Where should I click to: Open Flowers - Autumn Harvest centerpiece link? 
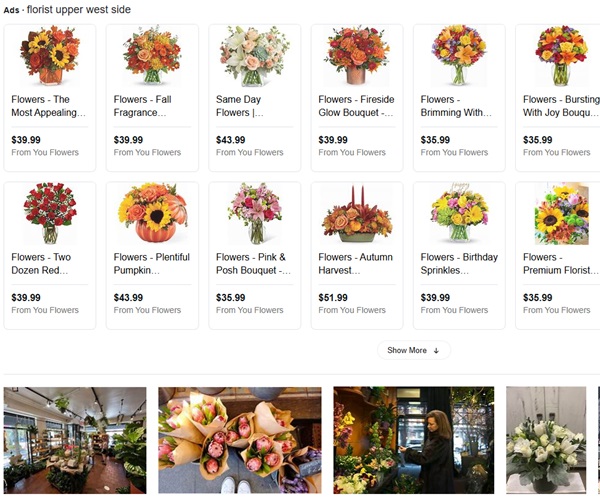click(355, 264)
